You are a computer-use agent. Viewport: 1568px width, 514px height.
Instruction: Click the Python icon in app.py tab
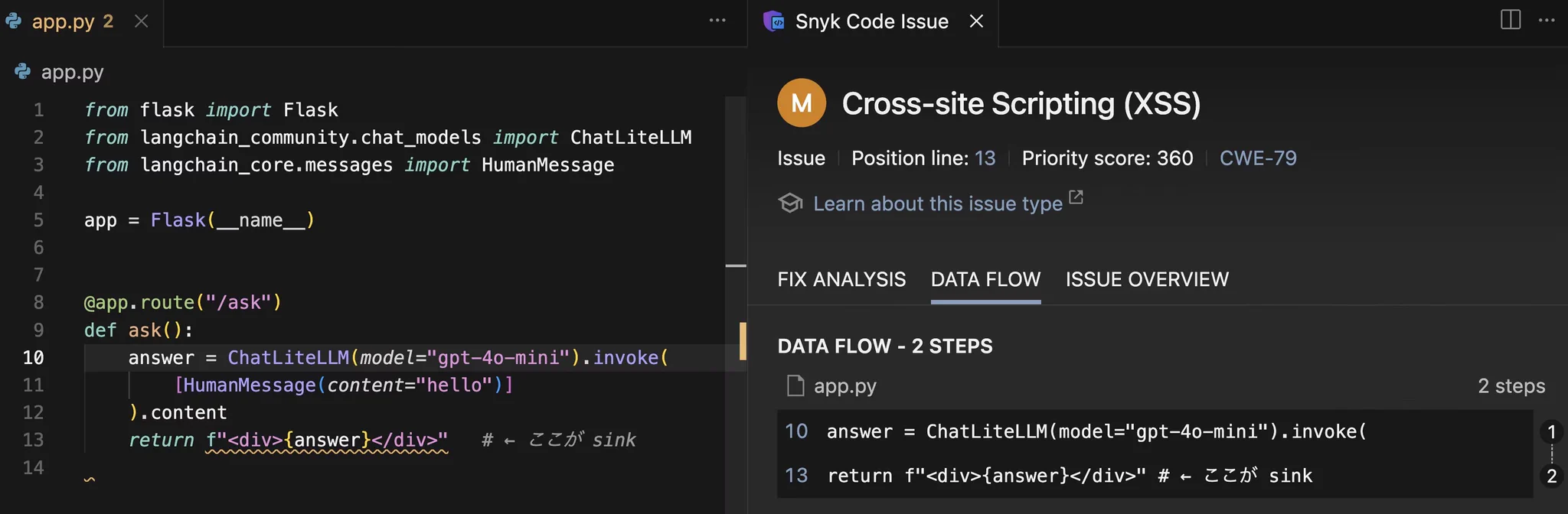pyautogui.click(x=14, y=21)
